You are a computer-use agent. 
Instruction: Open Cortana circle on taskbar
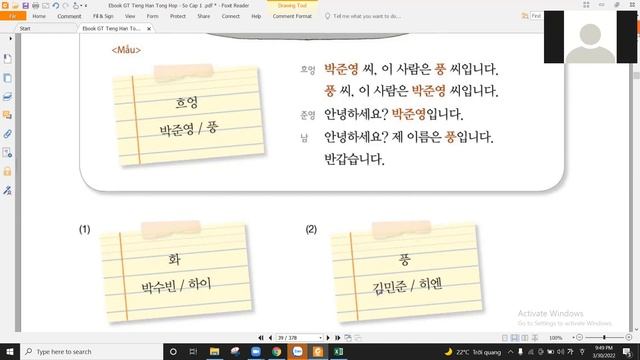point(173,351)
